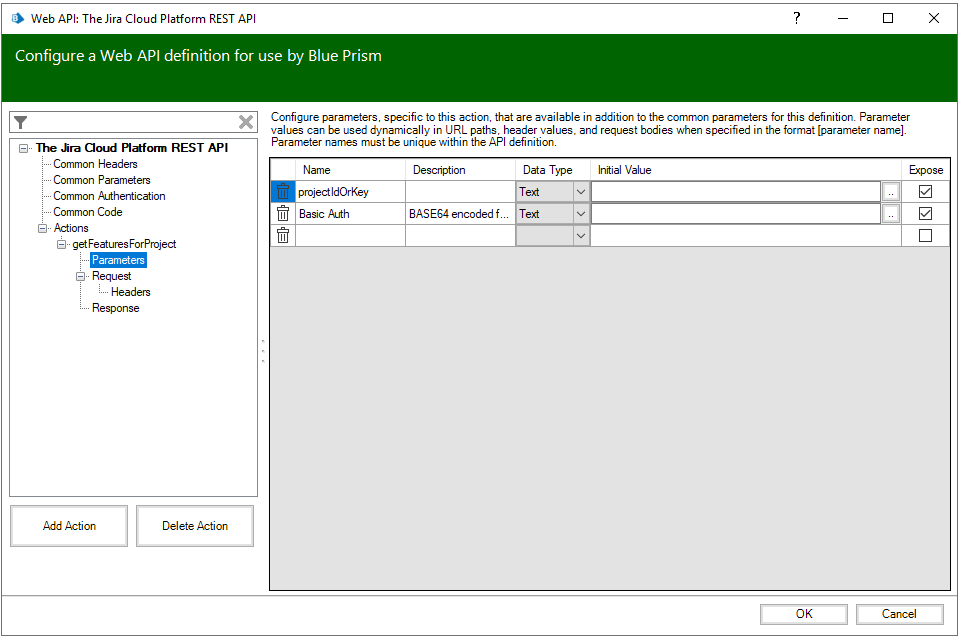
Task: Click Initial Value field for projectIdOrKey
Action: point(735,192)
